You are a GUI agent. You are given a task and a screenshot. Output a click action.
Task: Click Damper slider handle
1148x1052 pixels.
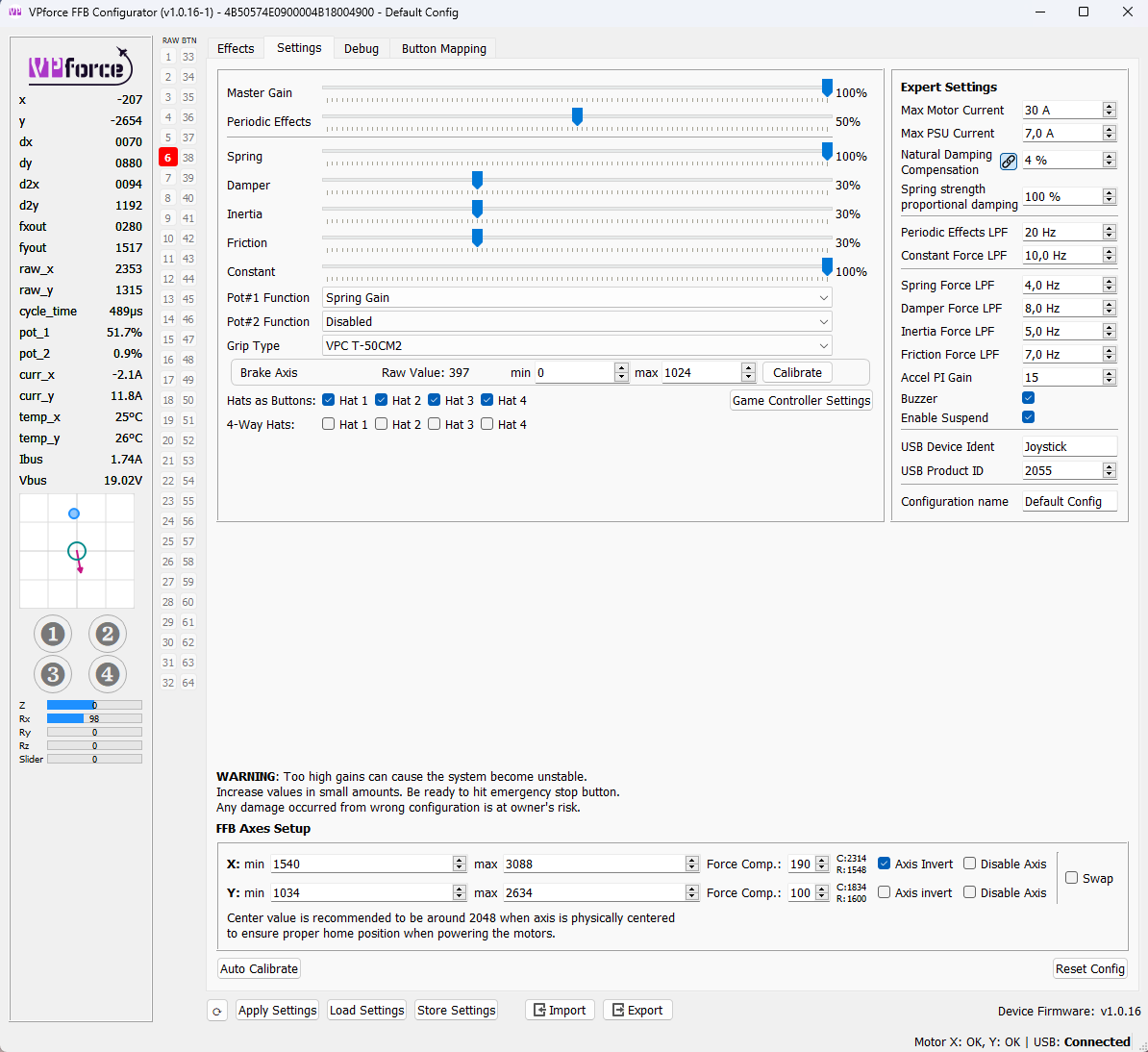pos(477,180)
